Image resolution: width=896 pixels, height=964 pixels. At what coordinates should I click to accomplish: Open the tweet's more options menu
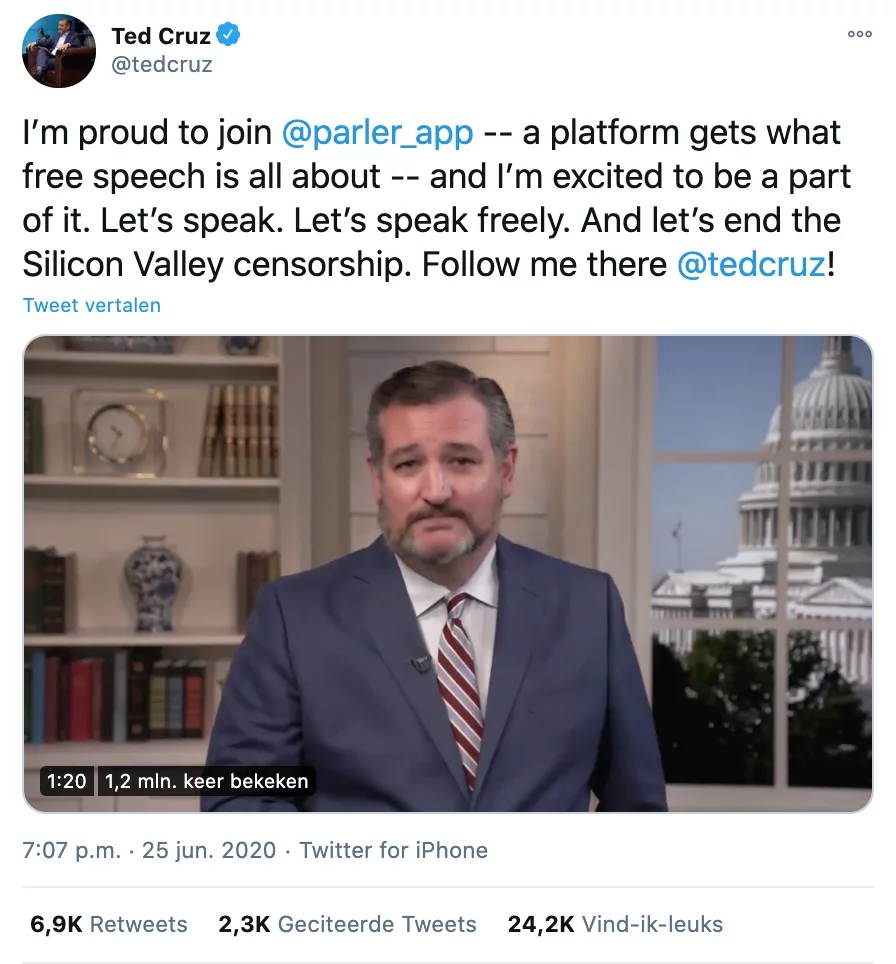point(859,34)
